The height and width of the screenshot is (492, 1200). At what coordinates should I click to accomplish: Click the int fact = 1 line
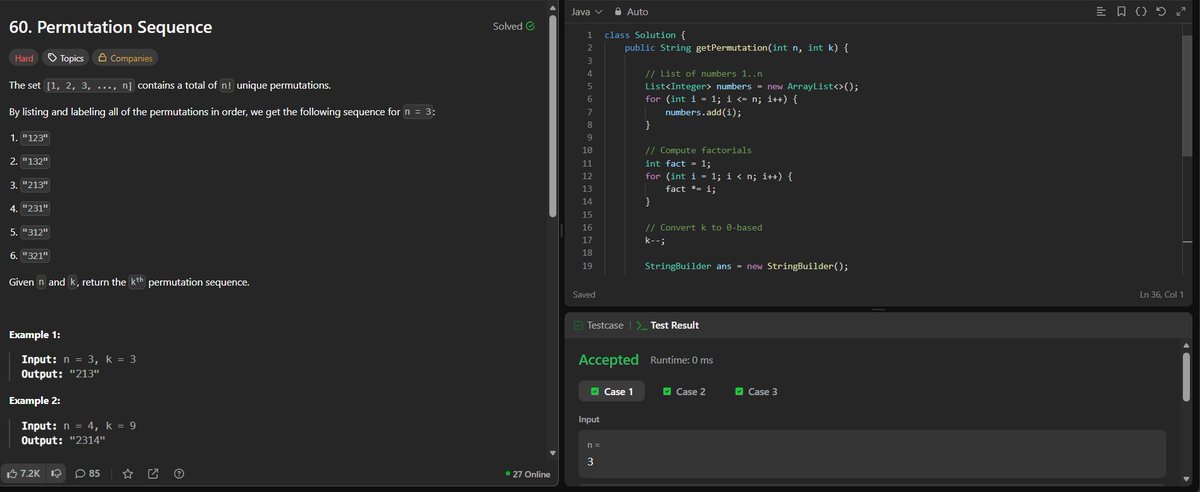coord(680,163)
